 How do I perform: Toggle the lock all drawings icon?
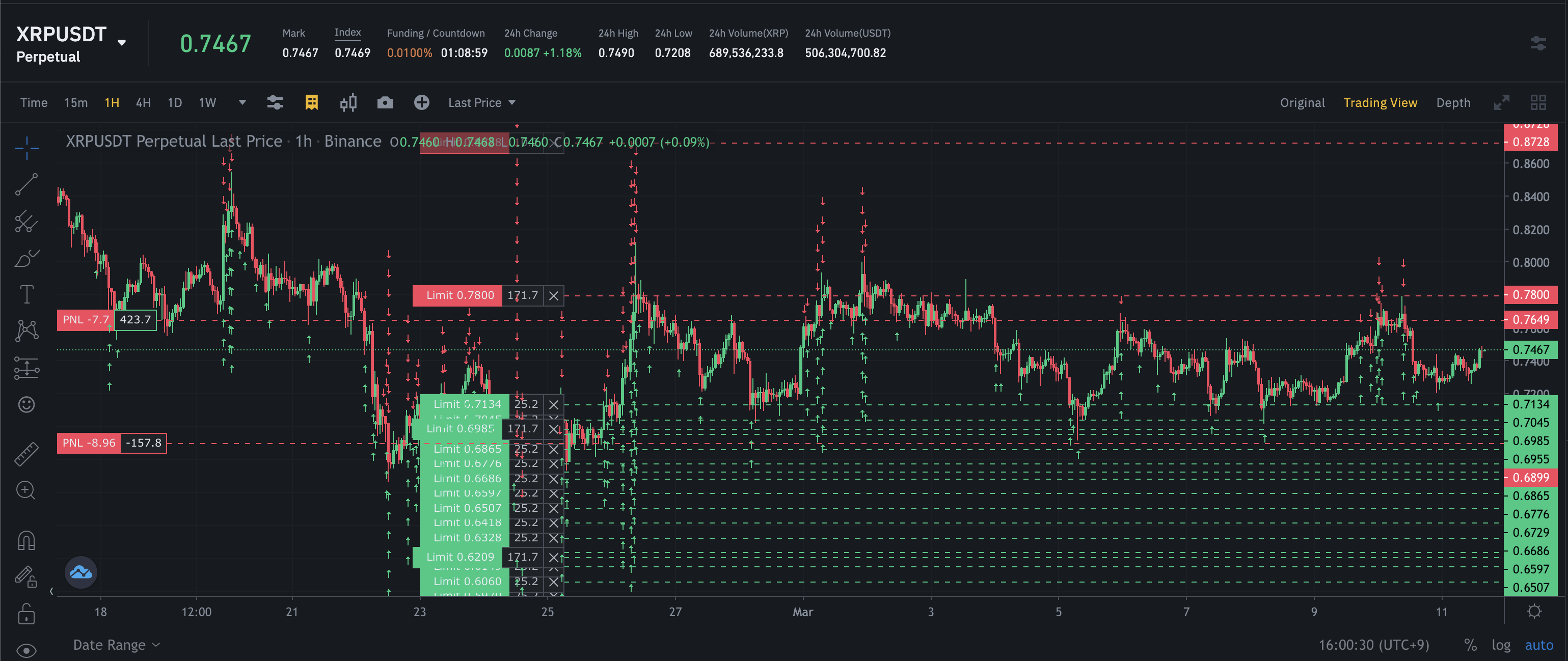26,614
